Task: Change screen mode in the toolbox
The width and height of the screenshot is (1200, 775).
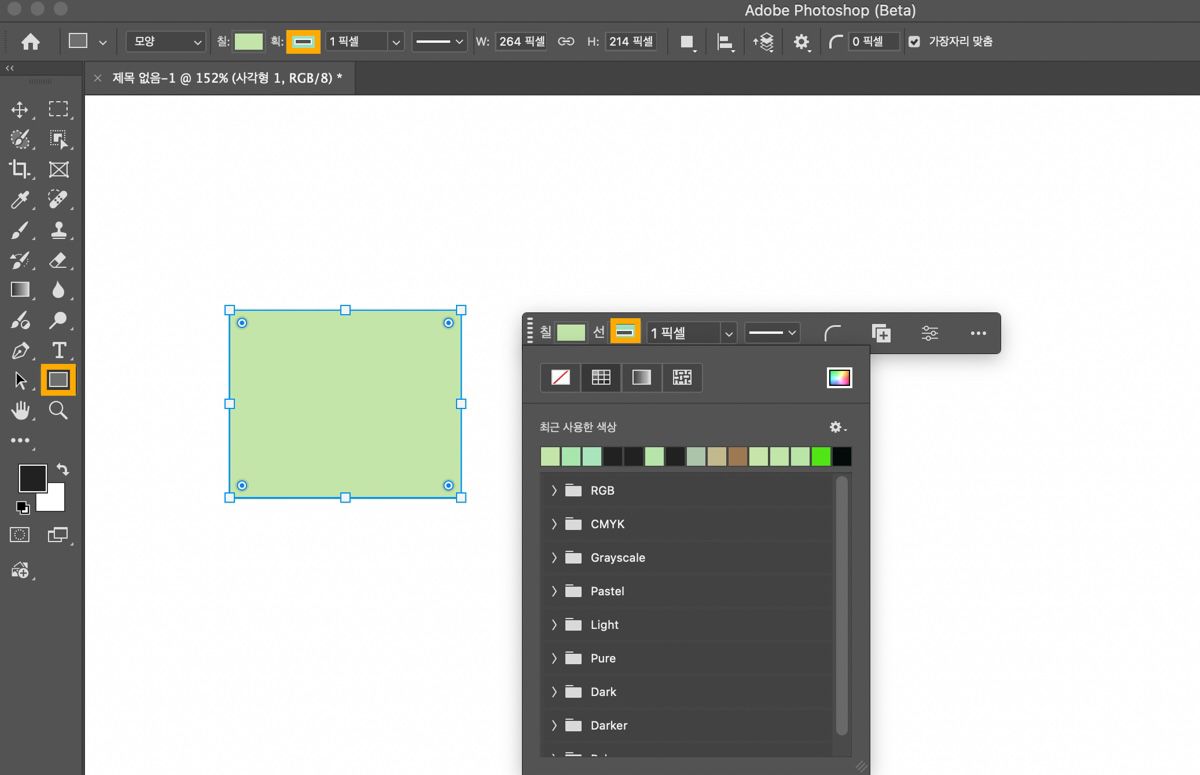Action: coord(59,535)
